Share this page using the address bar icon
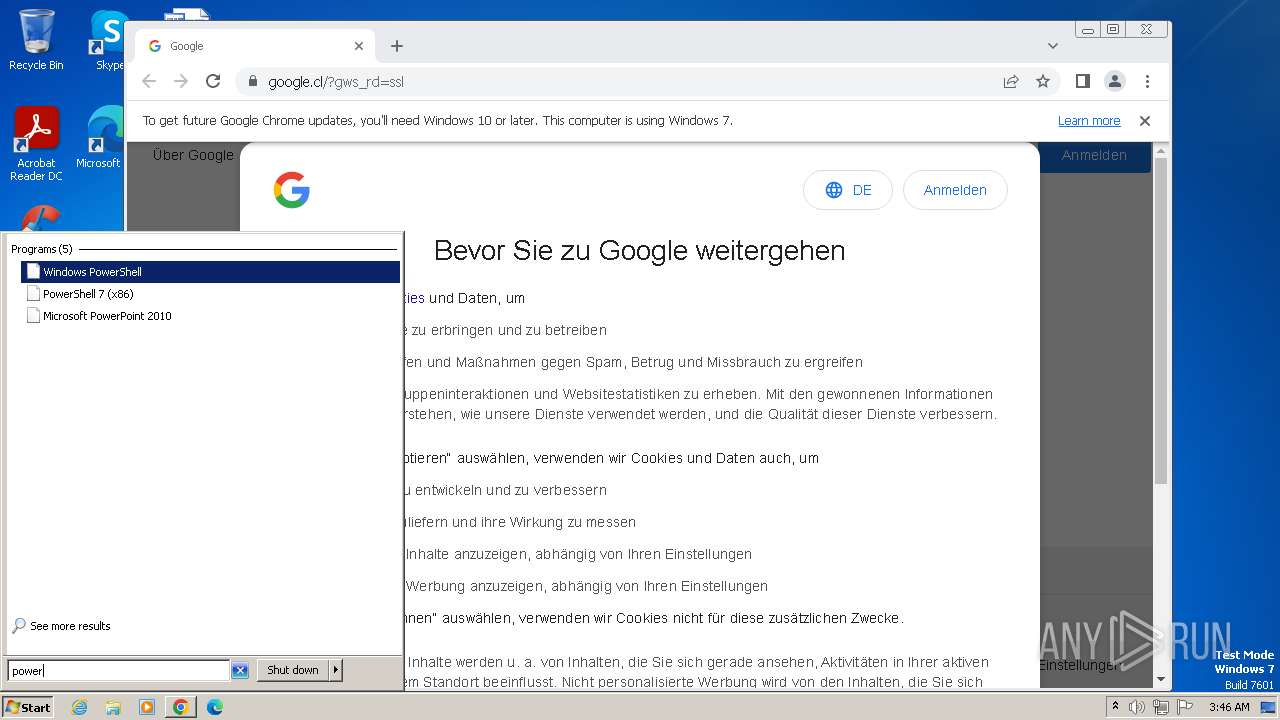This screenshot has height=720, width=1280. pyautogui.click(x=1011, y=81)
